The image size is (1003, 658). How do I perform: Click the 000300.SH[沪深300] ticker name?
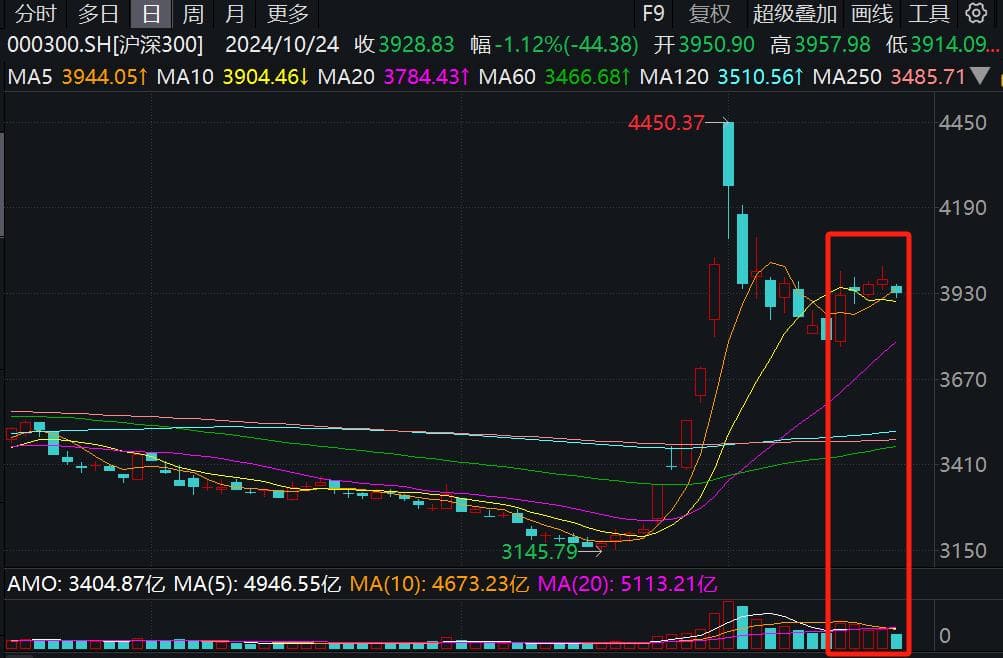coord(105,45)
